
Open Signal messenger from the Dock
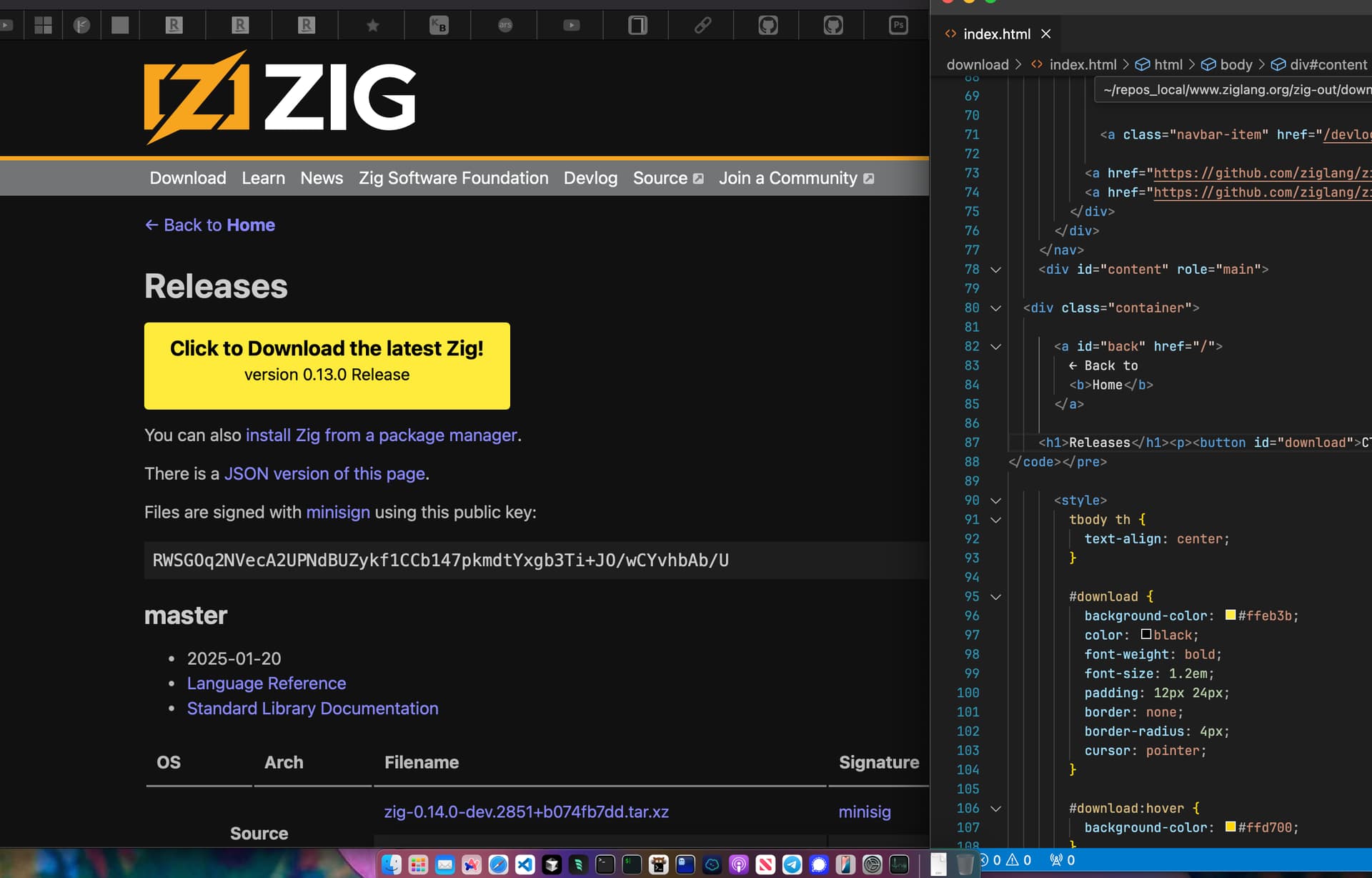(x=819, y=864)
